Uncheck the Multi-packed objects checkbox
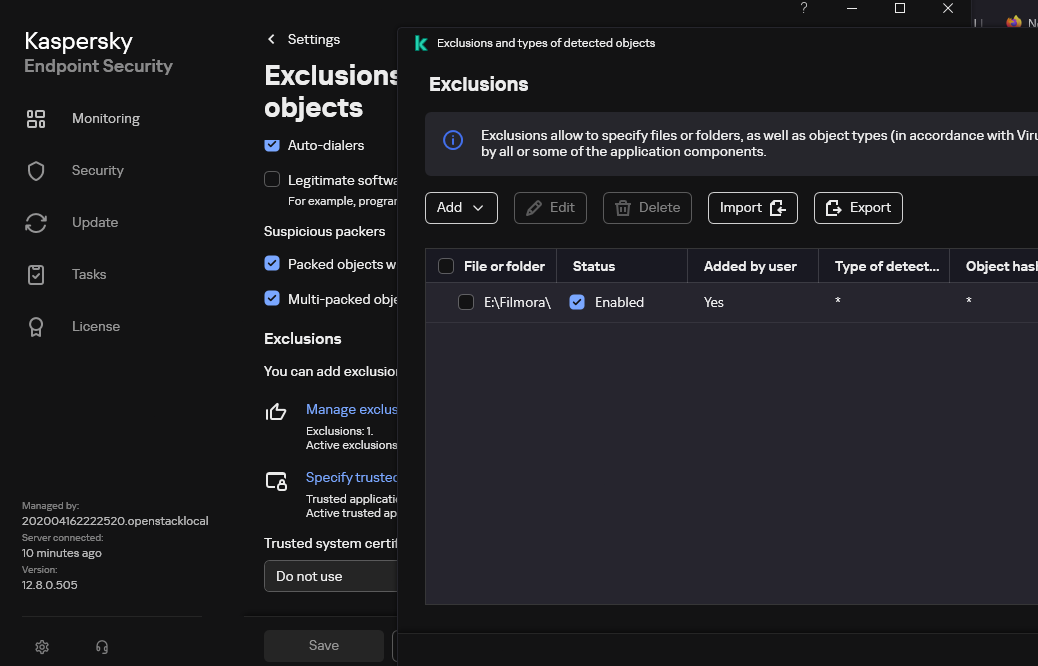 pyautogui.click(x=272, y=299)
